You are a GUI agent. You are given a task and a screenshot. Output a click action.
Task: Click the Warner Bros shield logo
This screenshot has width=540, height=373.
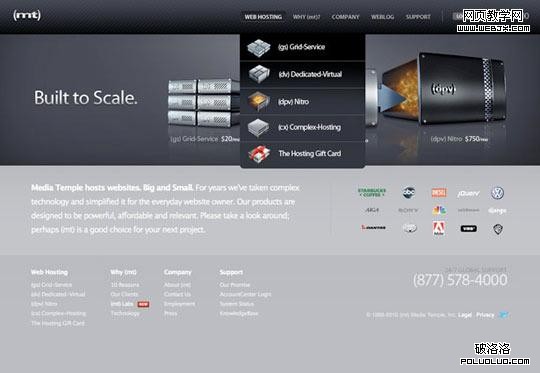click(497, 229)
